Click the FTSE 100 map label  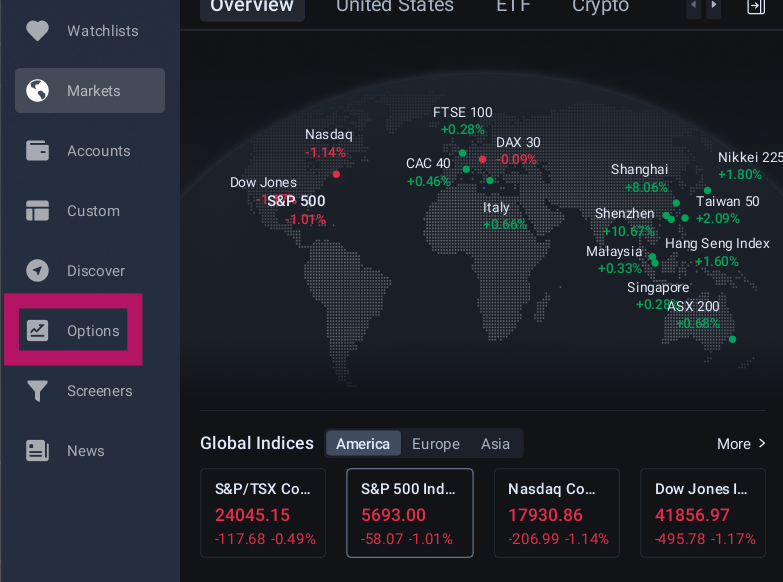[462, 112]
